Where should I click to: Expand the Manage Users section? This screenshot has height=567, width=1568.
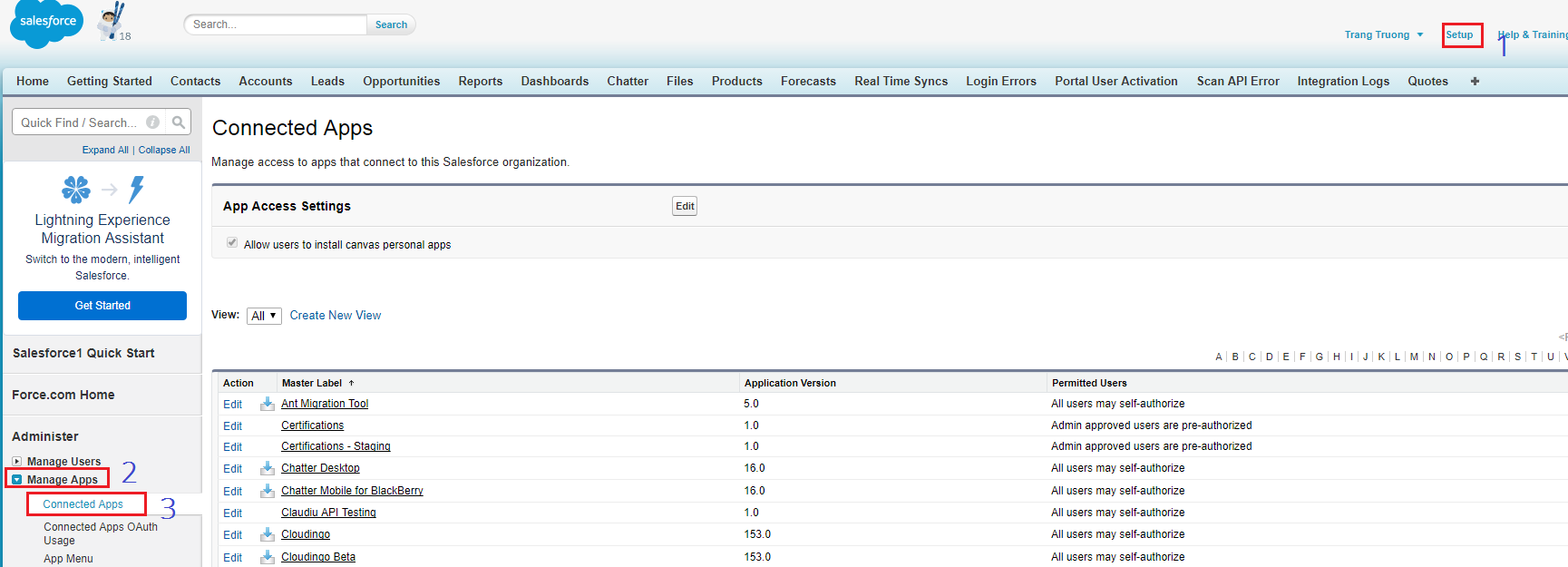click(x=16, y=461)
